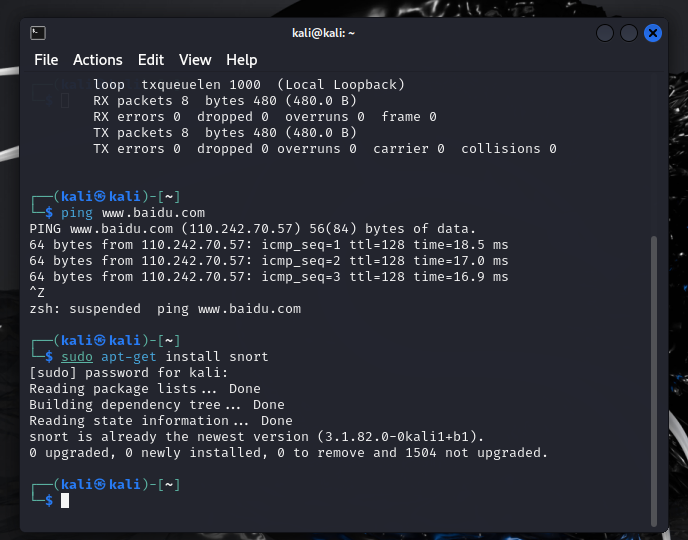Click the terminal icon in title bar
Viewport: 688px width, 540px height.
tap(38, 33)
